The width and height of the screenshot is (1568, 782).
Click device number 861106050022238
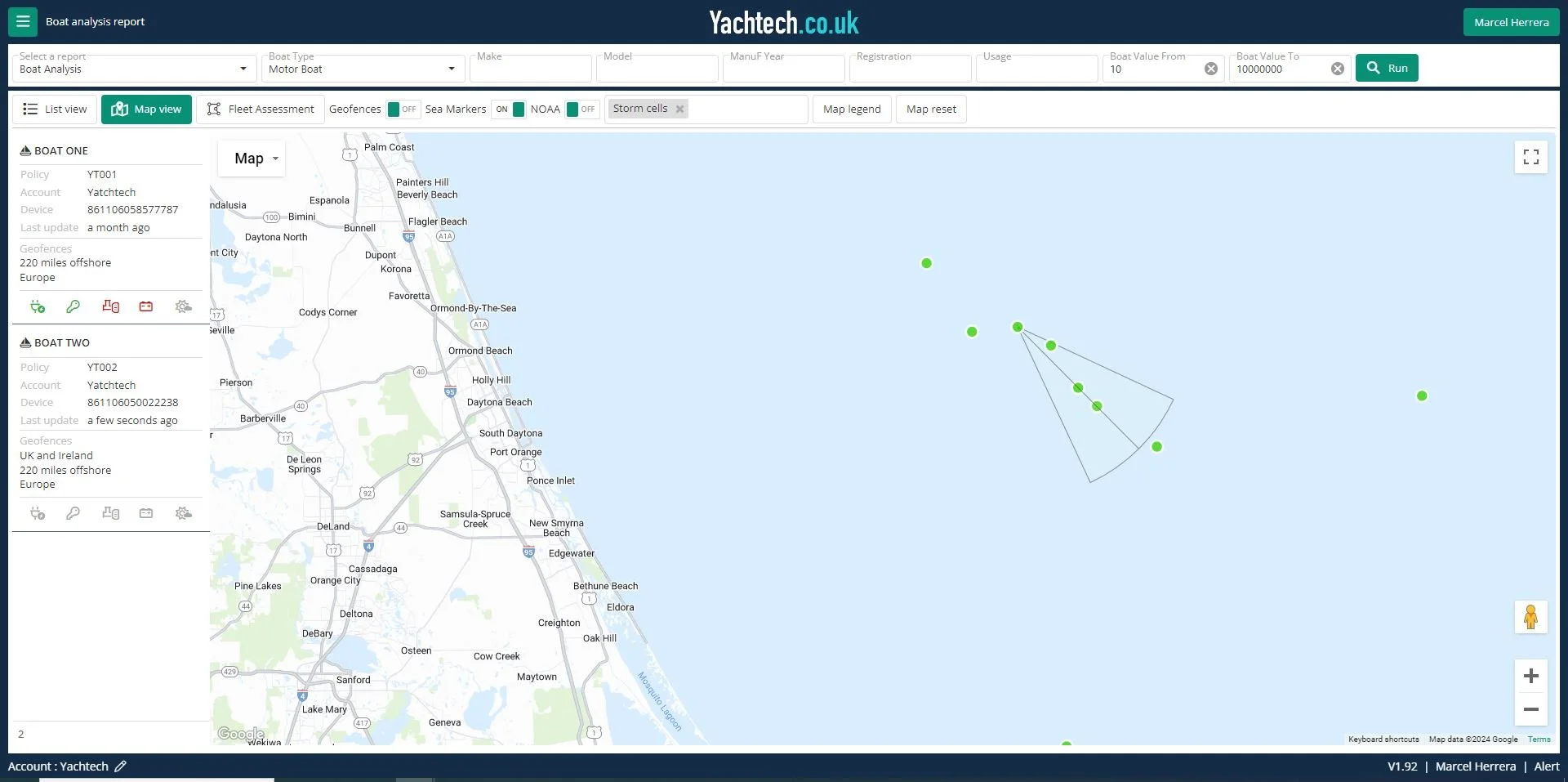132,403
